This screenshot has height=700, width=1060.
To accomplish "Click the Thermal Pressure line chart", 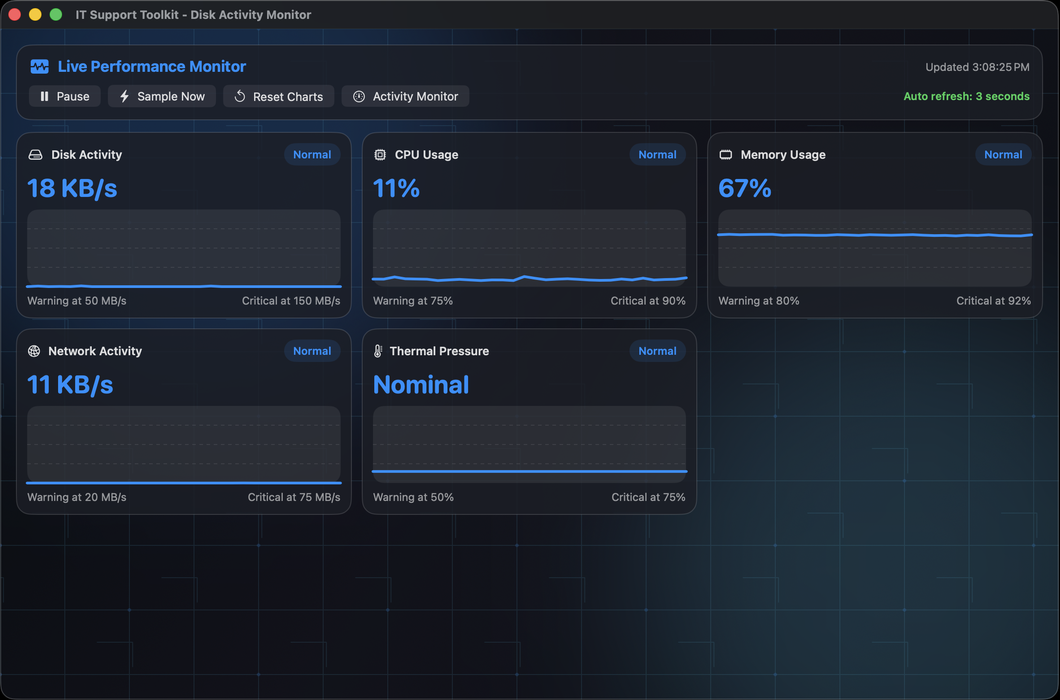I will pyautogui.click(x=529, y=444).
